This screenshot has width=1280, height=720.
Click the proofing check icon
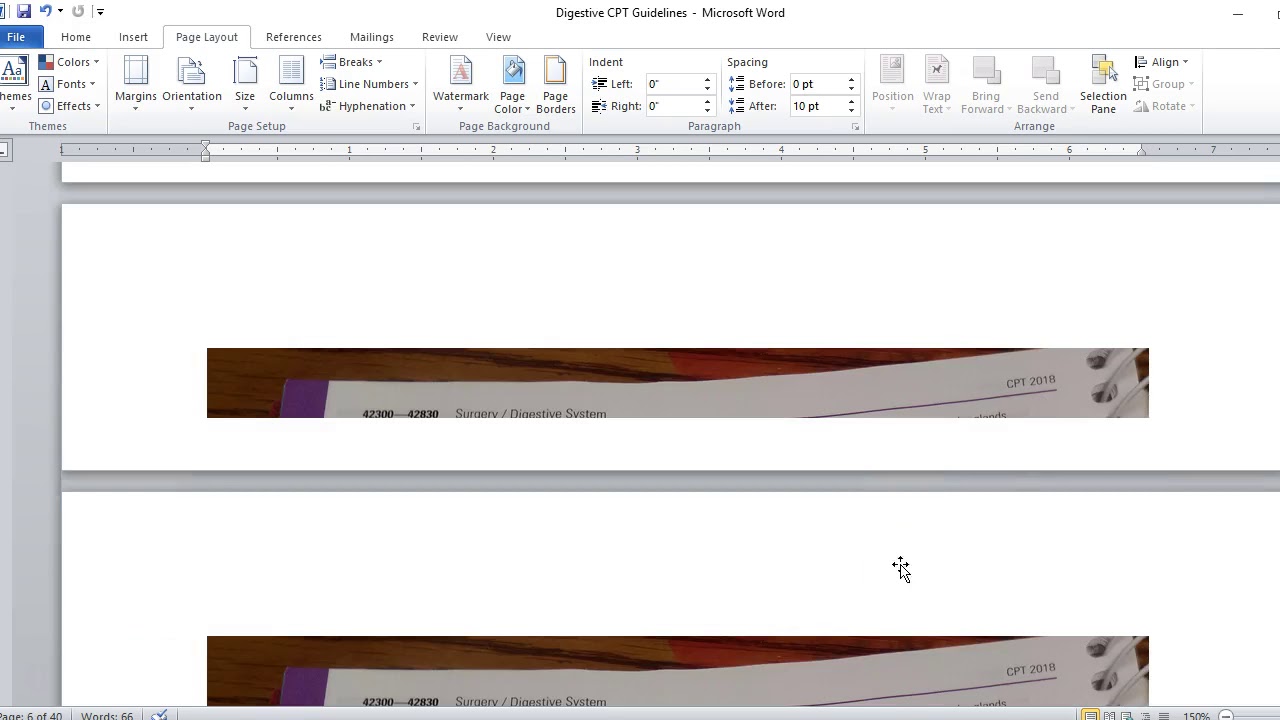(x=159, y=716)
